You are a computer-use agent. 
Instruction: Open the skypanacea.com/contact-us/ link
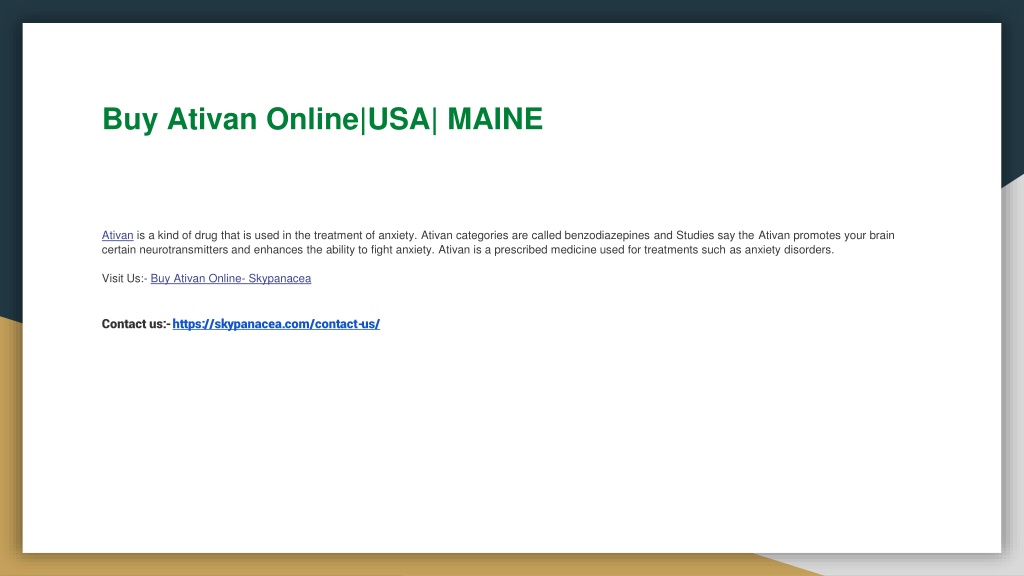[x=276, y=324]
